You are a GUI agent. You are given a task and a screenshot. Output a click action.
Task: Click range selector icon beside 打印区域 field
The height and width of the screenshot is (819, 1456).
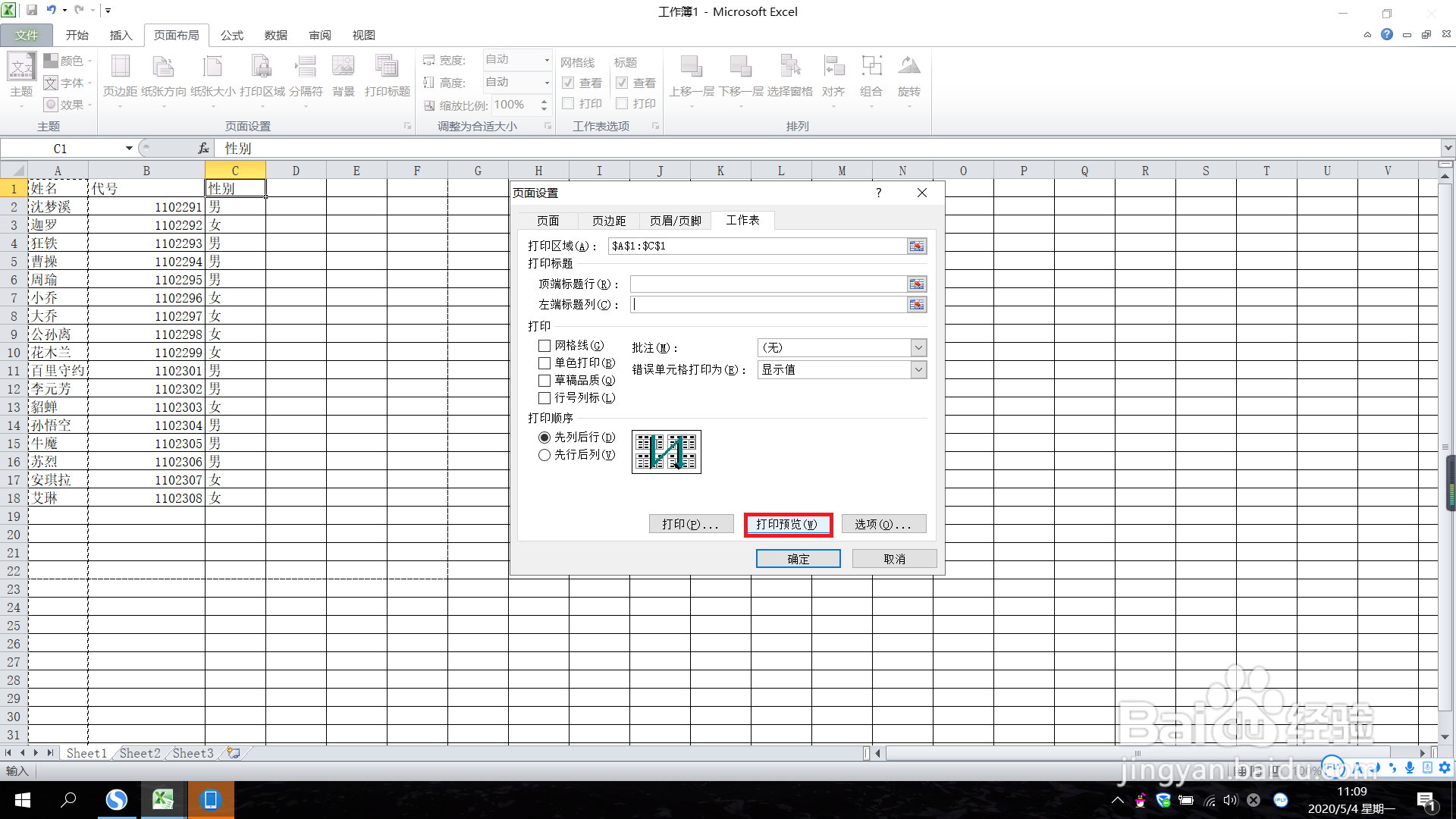[x=917, y=246]
